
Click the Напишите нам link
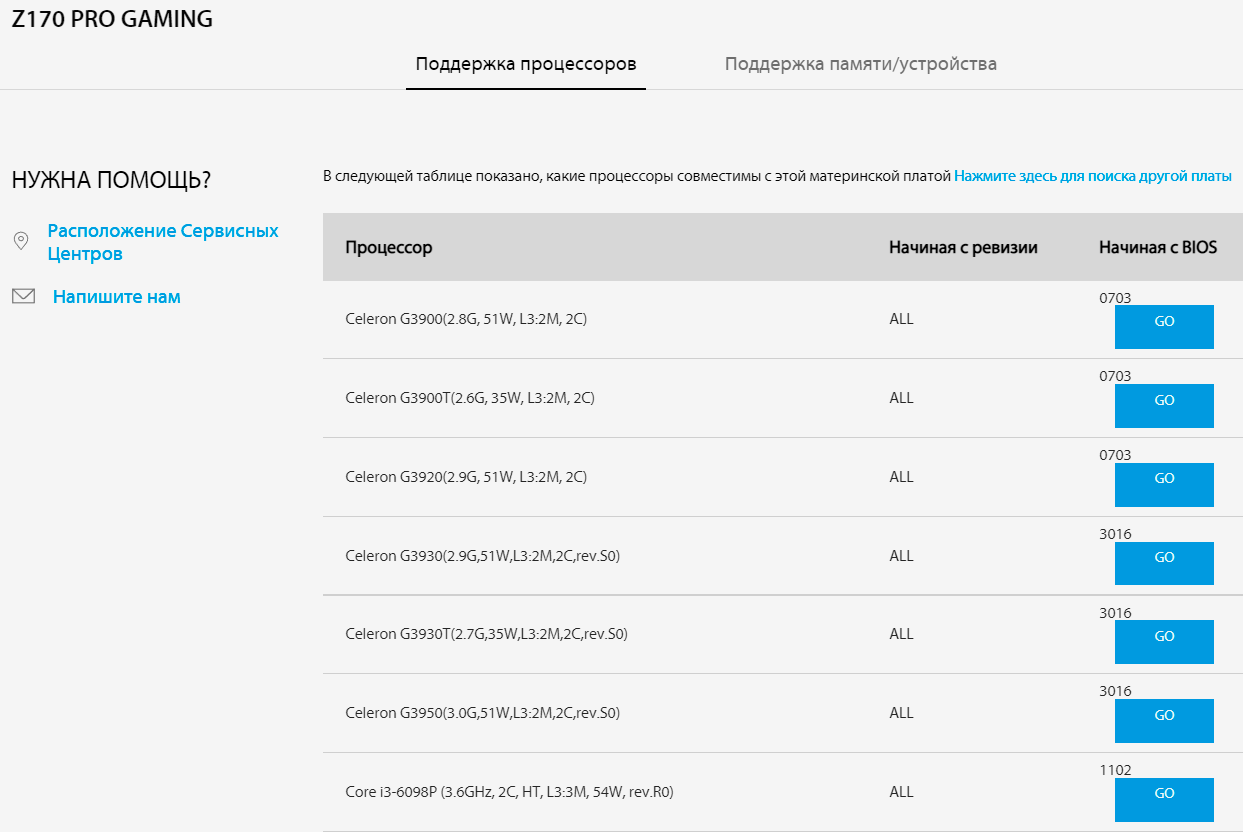(x=117, y=297)
